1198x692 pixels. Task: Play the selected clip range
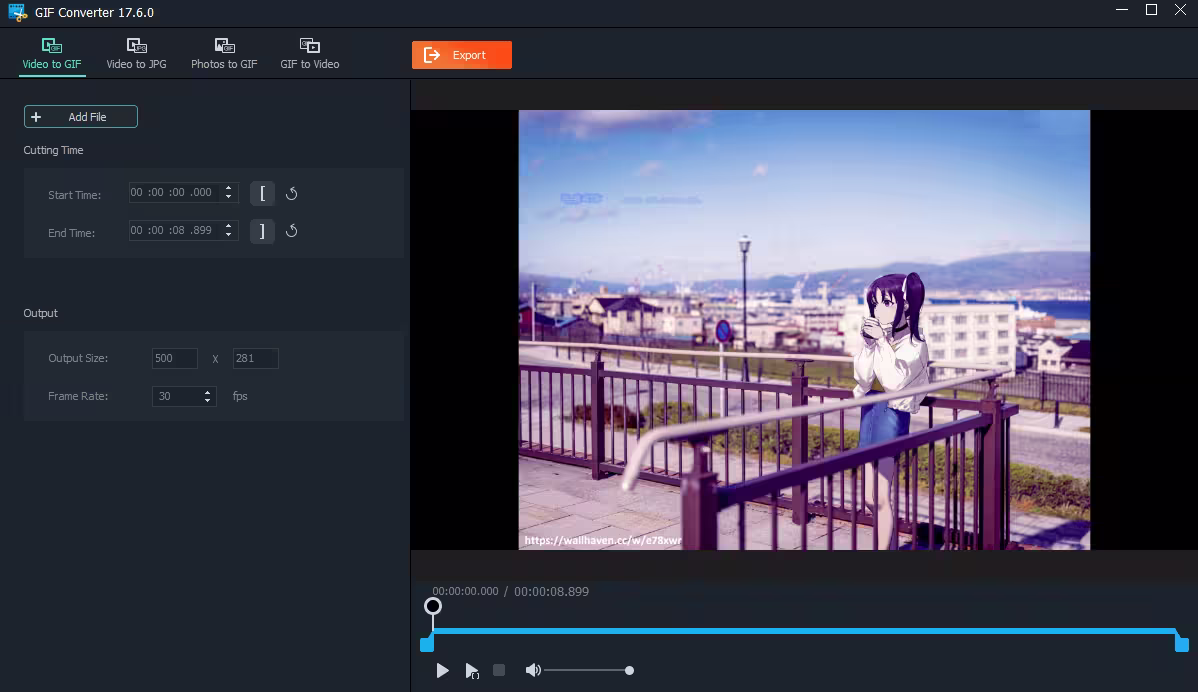point(471,671)
